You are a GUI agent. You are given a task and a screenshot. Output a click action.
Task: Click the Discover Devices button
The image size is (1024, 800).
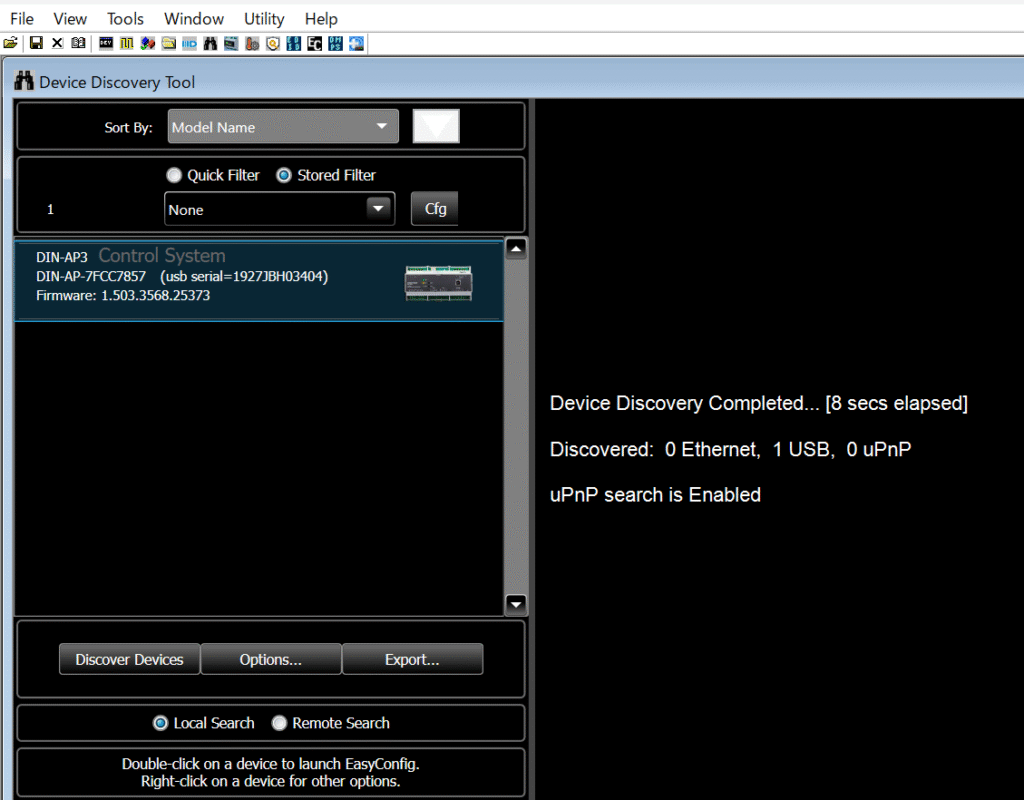tap(129, 659)
